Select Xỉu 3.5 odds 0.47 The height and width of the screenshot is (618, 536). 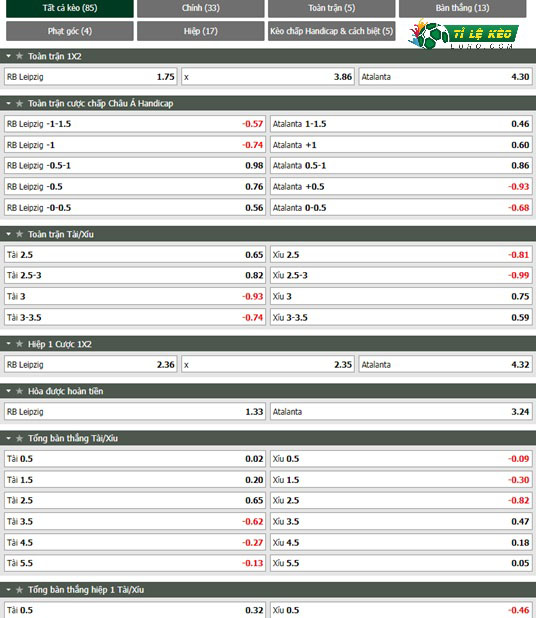coord(401,521)
